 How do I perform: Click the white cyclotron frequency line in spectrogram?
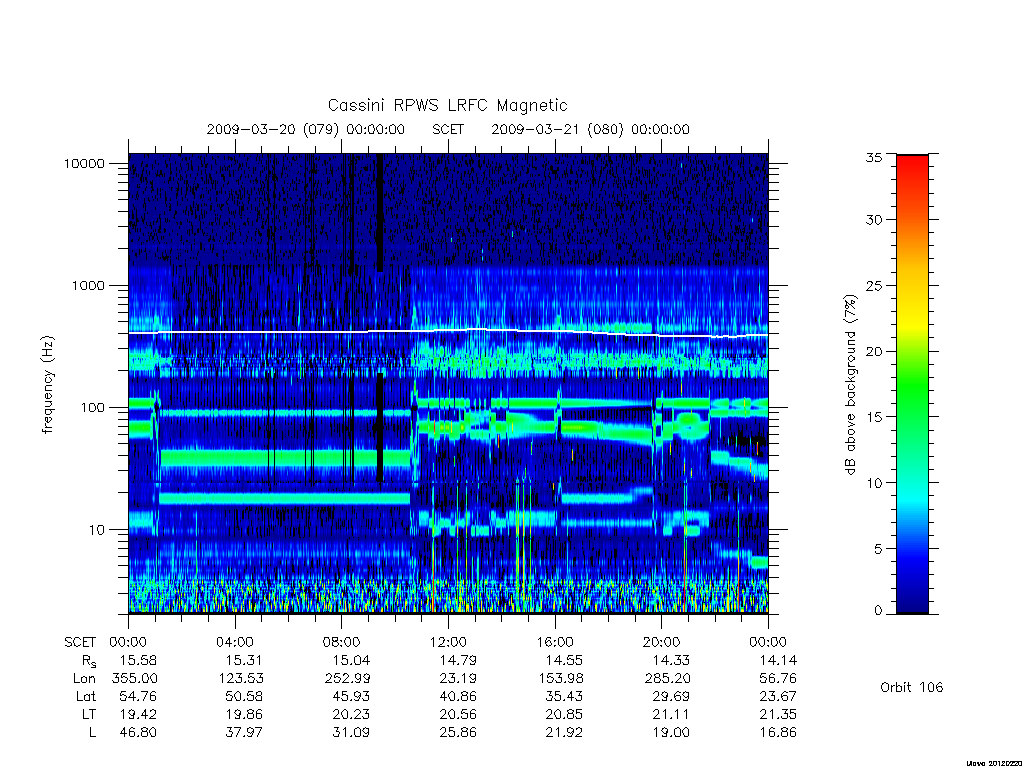(448, 332)
